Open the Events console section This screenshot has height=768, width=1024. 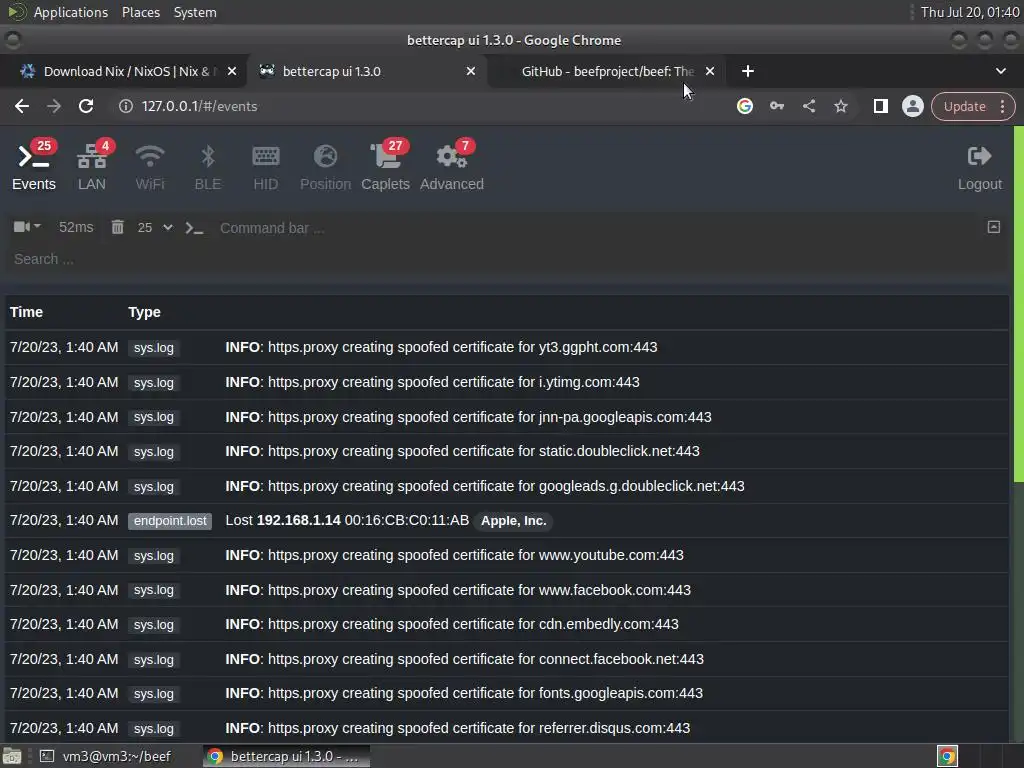point(34,166)
